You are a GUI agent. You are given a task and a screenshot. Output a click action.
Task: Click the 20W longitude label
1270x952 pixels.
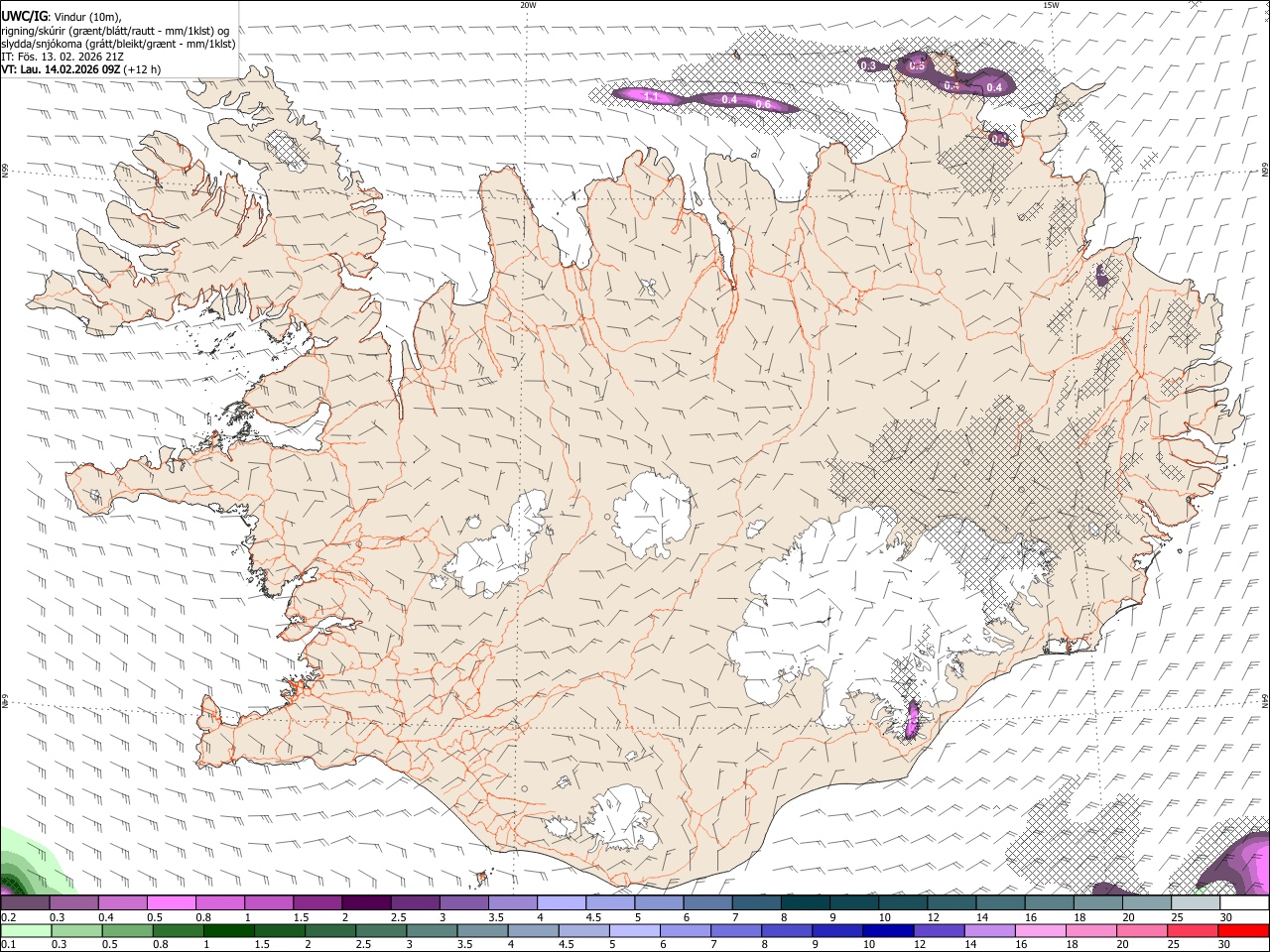[x=528, y=5]
